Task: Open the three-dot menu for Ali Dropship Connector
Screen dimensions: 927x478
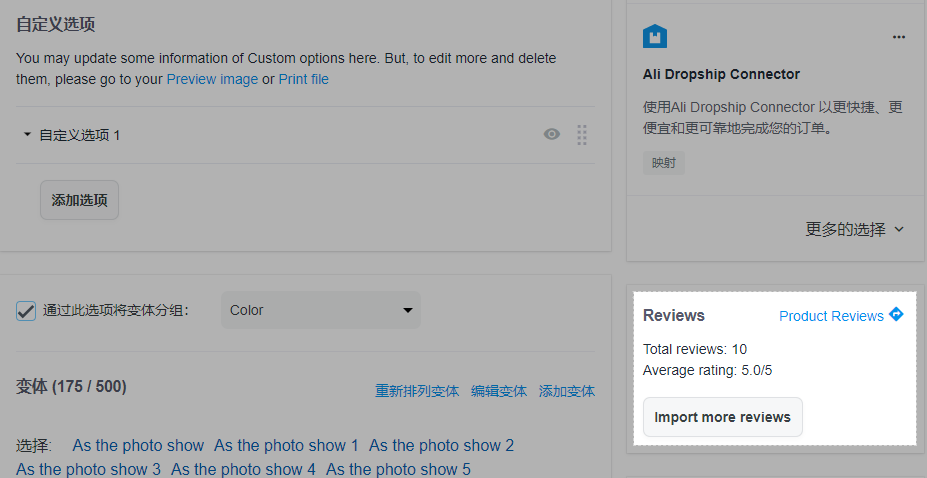Action: pyautogui.click(x=898, y=37)
